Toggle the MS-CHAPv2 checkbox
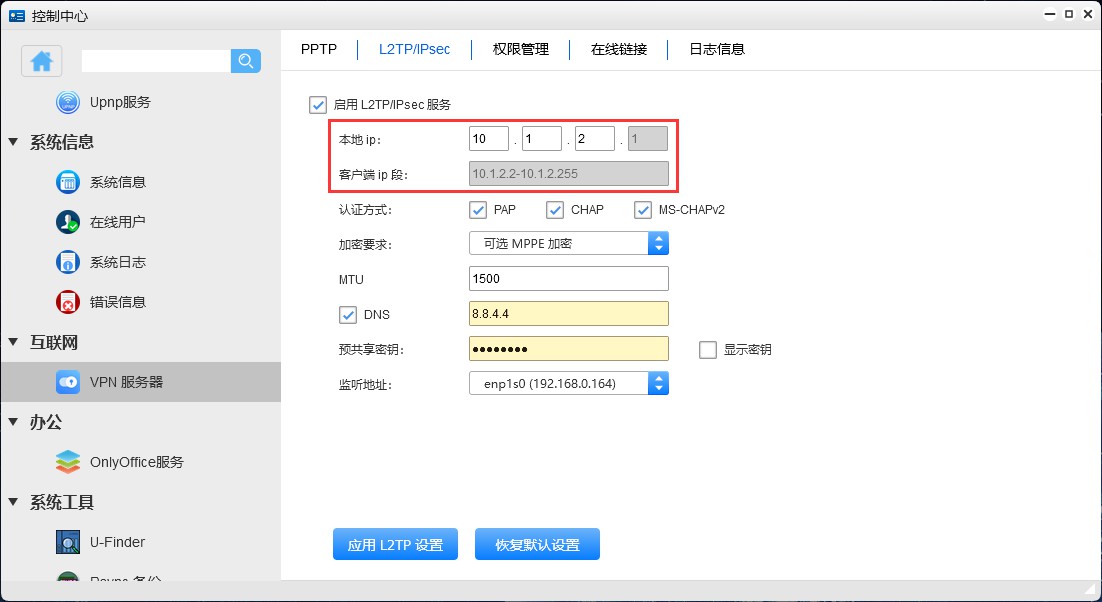Image resolution: width=1102 pixels, height=602 pixels. [x=642, y=210]
